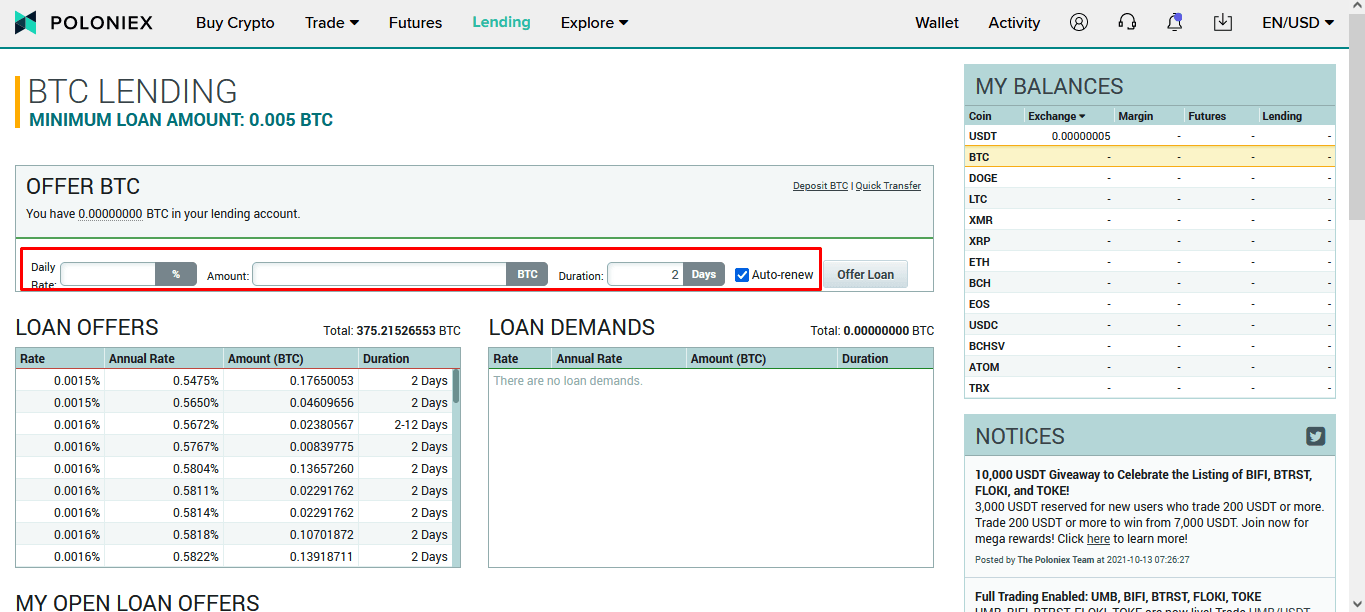Go to the Lending tab
The width and height of the screenshot is (1365, 612).
[x=501, y=22]
